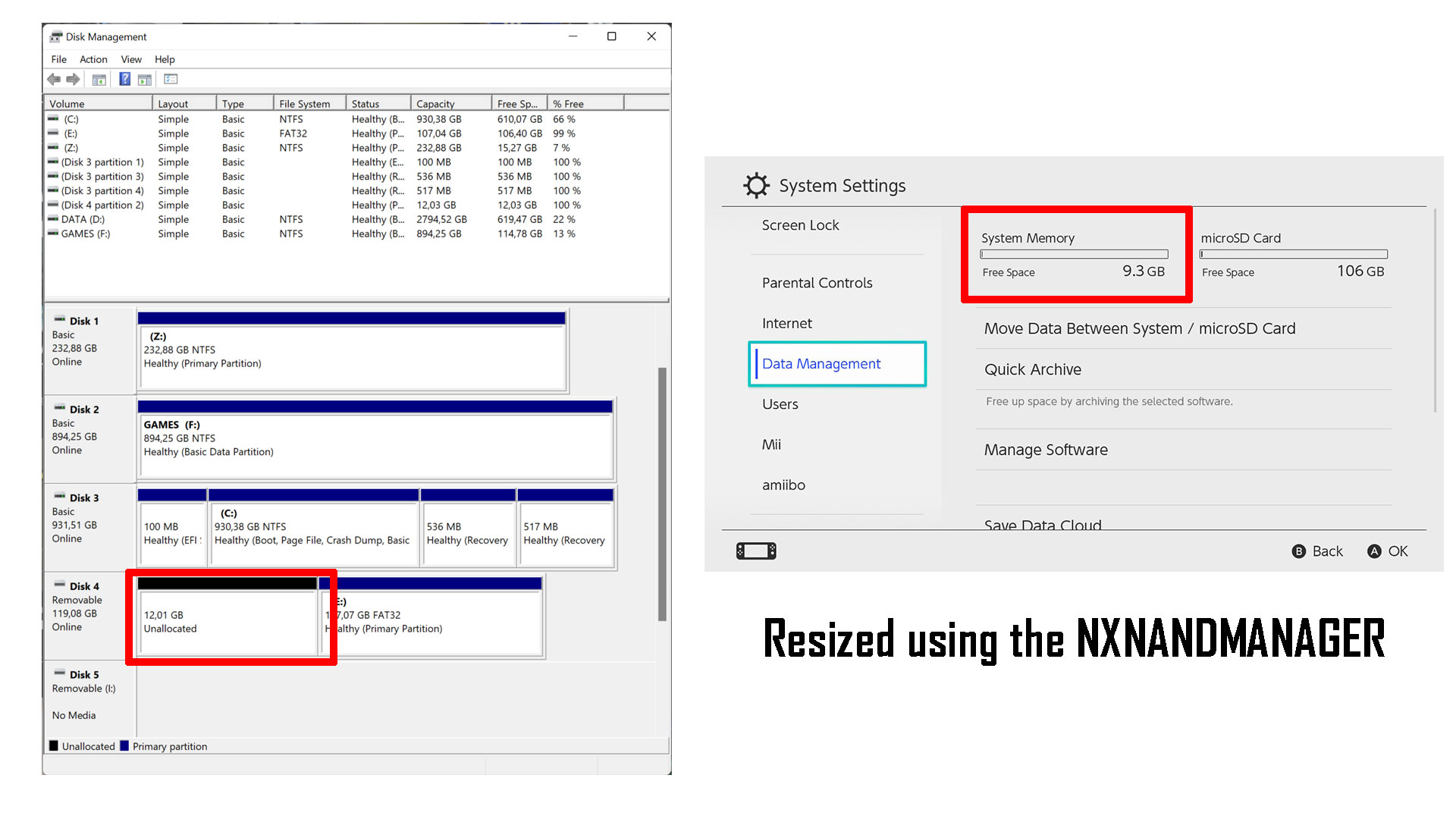
Task: Click the Forward arrow toolbar icon
Action: point(73,79)
